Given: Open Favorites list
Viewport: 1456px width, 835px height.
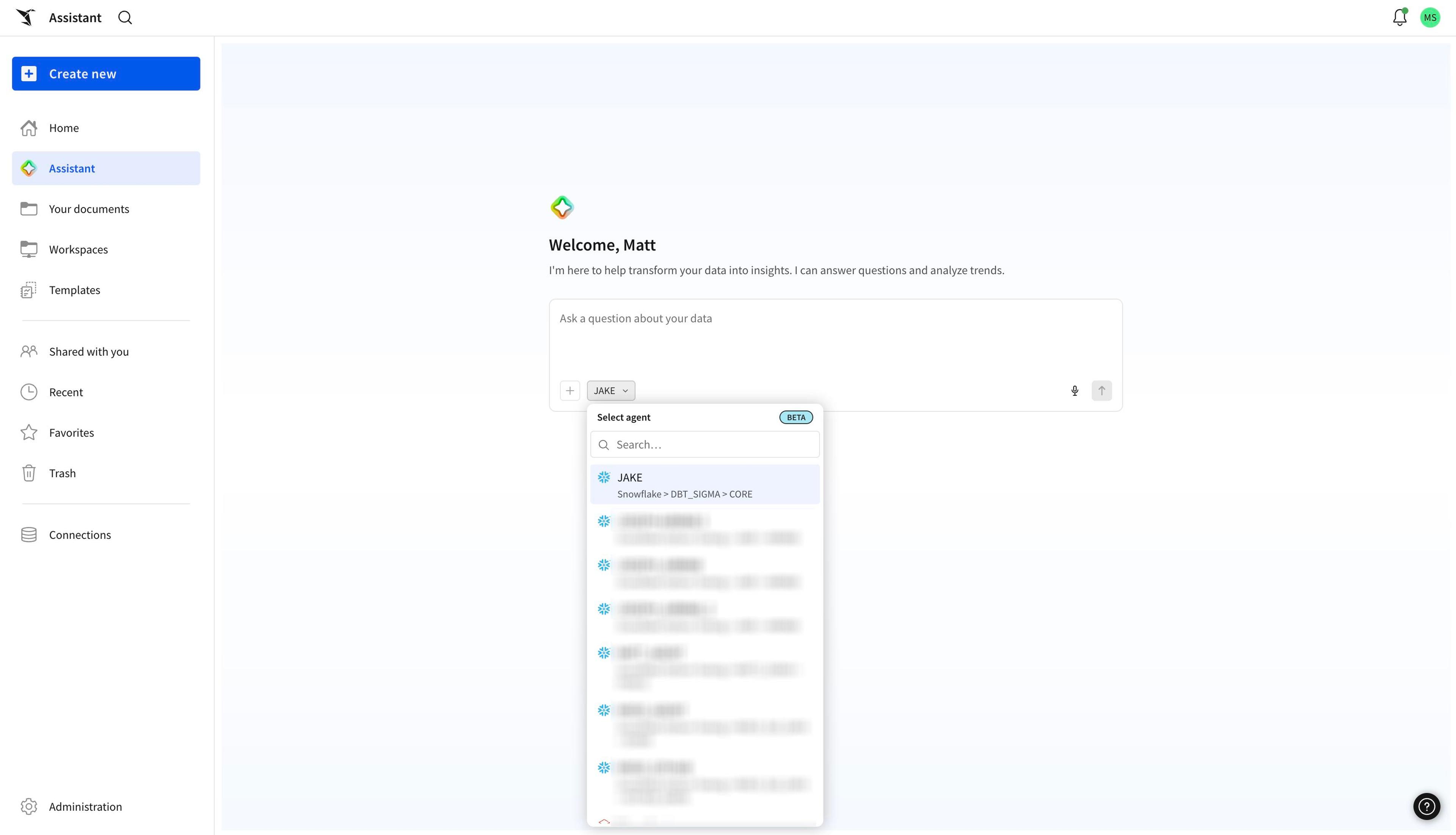Looking at the screenshot, I should pyautogui.click(x=106, y=432).
